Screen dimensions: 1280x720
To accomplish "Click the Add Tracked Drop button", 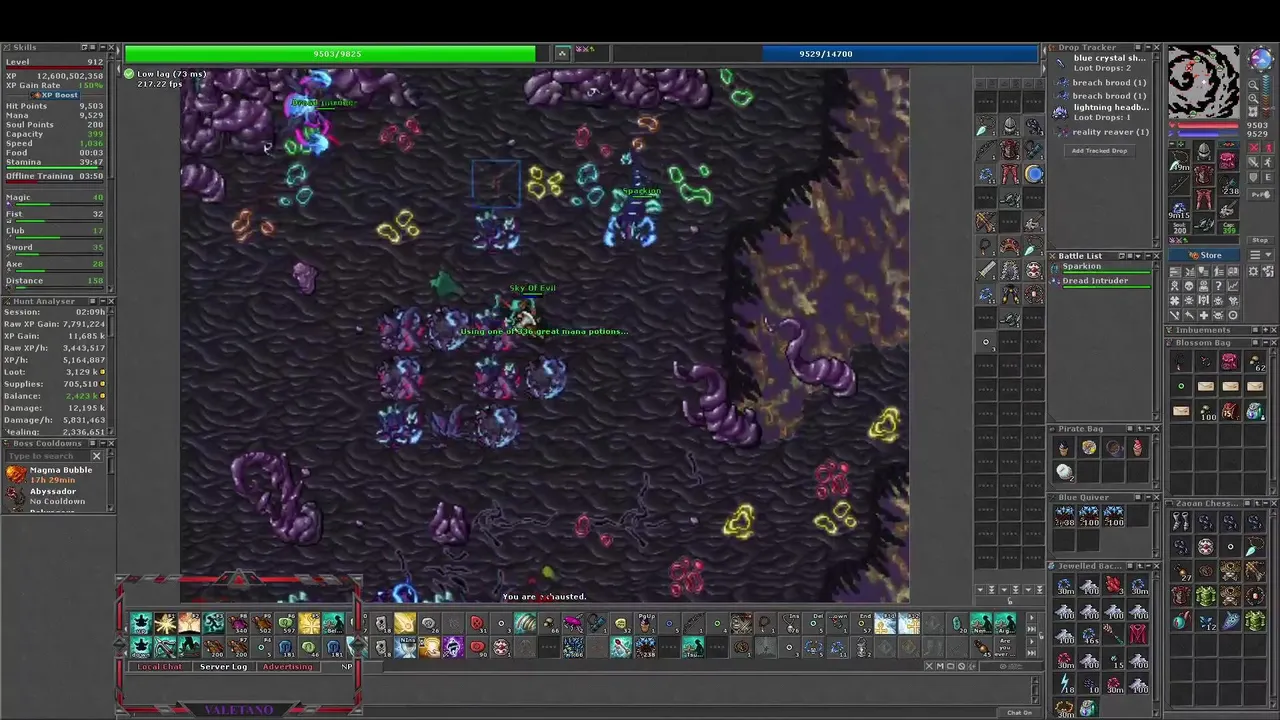I will pos(1100,151).
